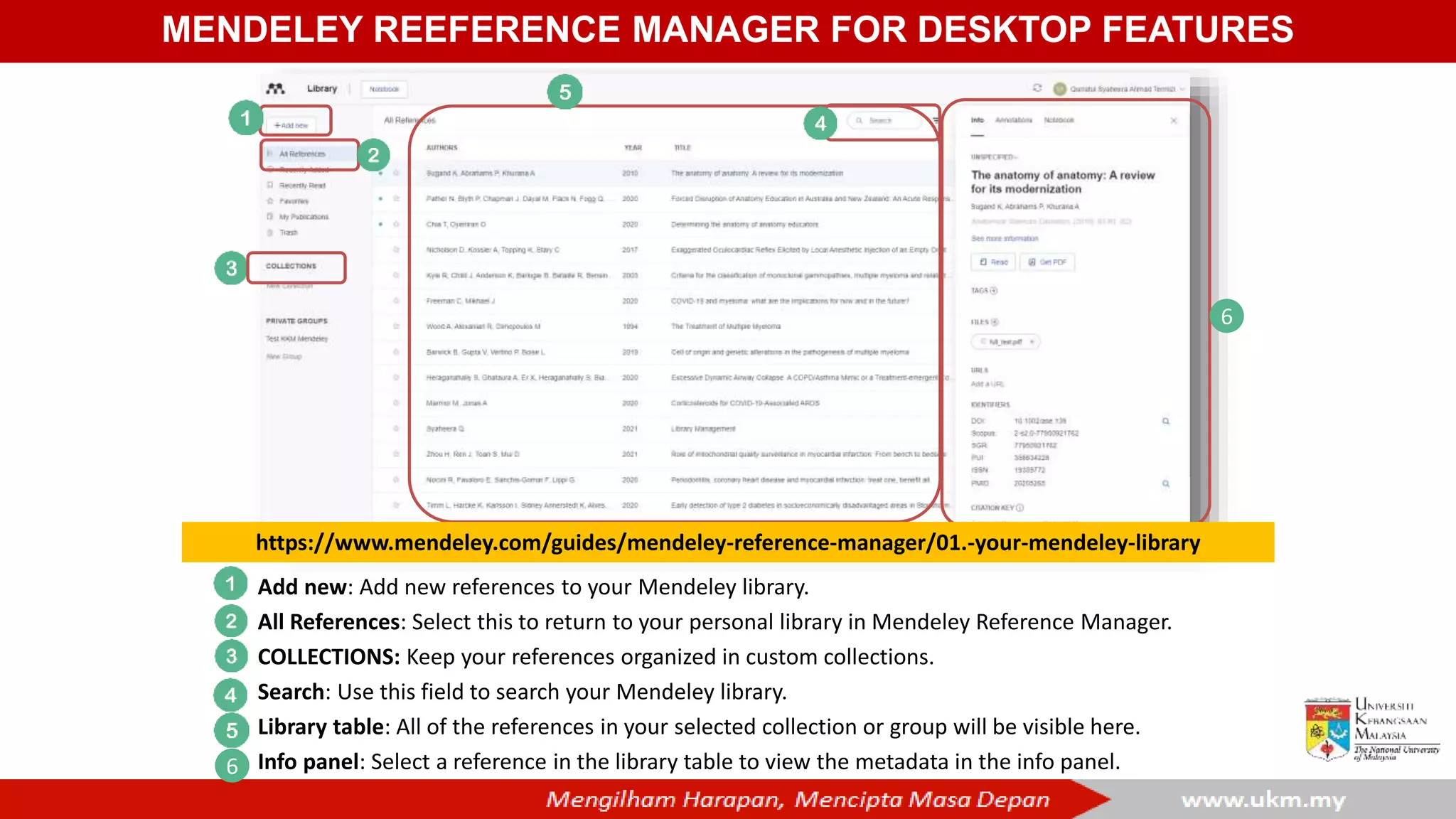Click the sync library icon

[x=1037, y=88]
